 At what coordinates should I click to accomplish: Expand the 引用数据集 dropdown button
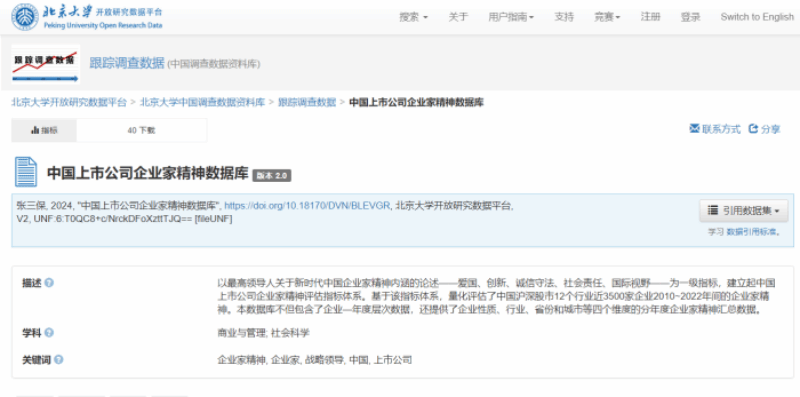click(743, 211)
